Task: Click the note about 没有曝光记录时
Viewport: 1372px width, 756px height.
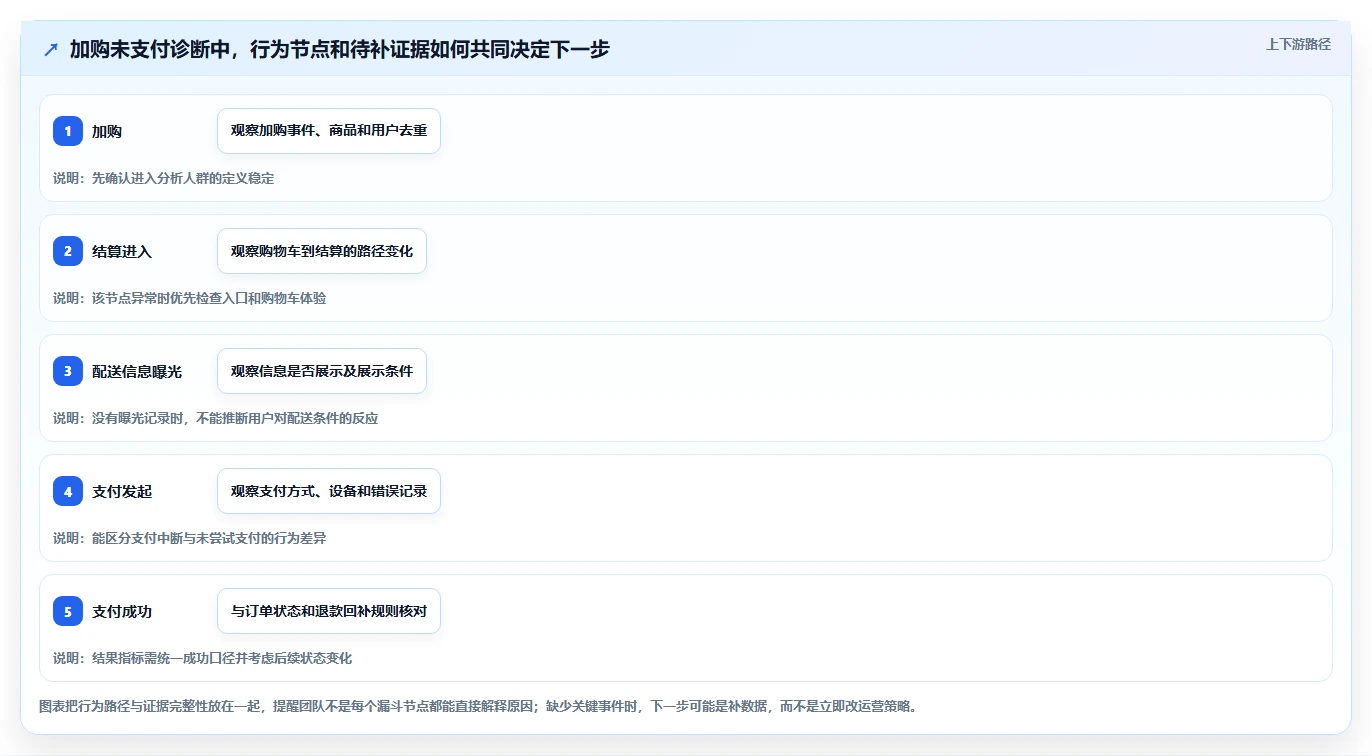Action: tap(215, 418)
